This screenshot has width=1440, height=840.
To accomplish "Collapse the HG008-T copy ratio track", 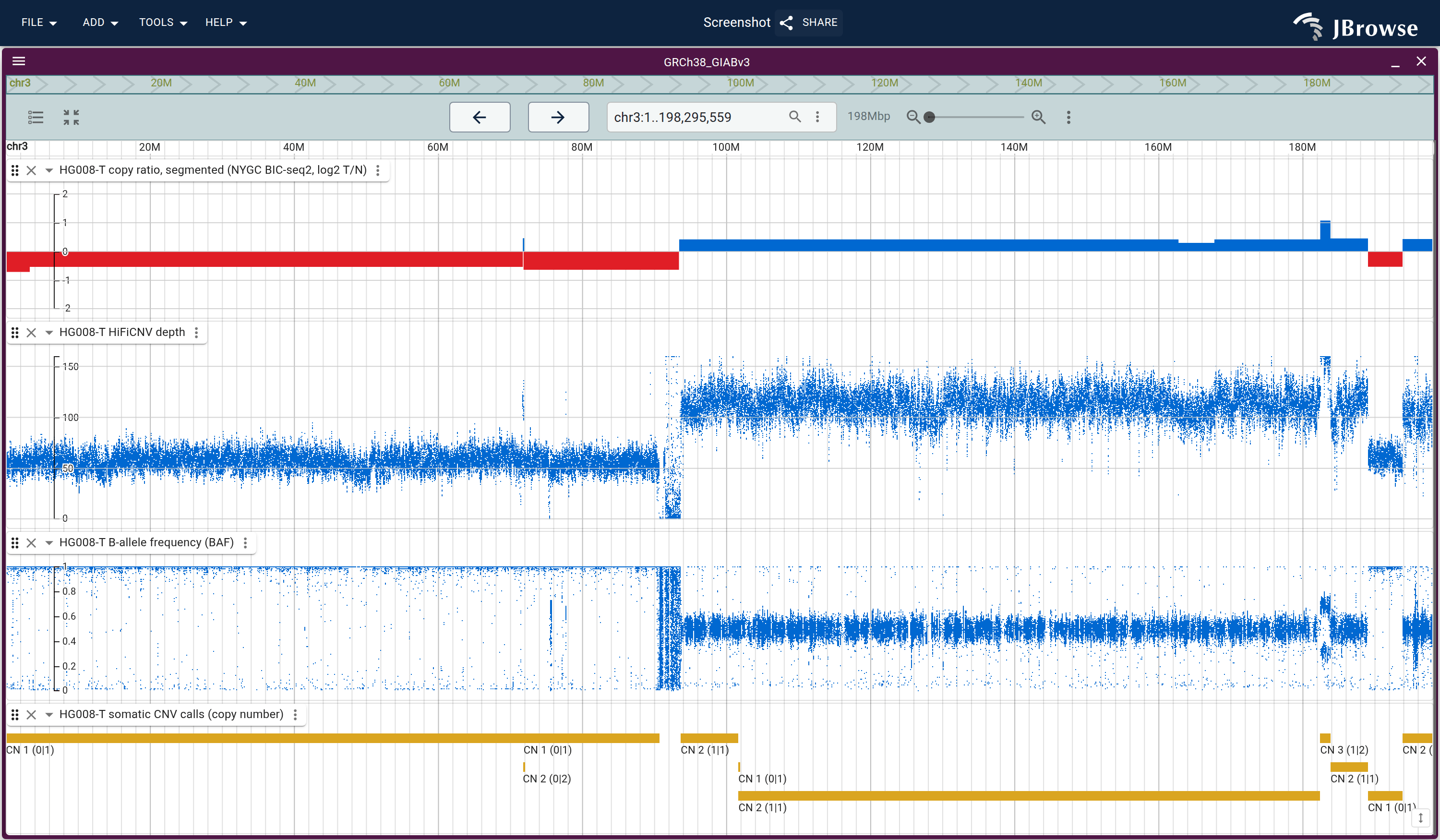I will click(49, 170).
